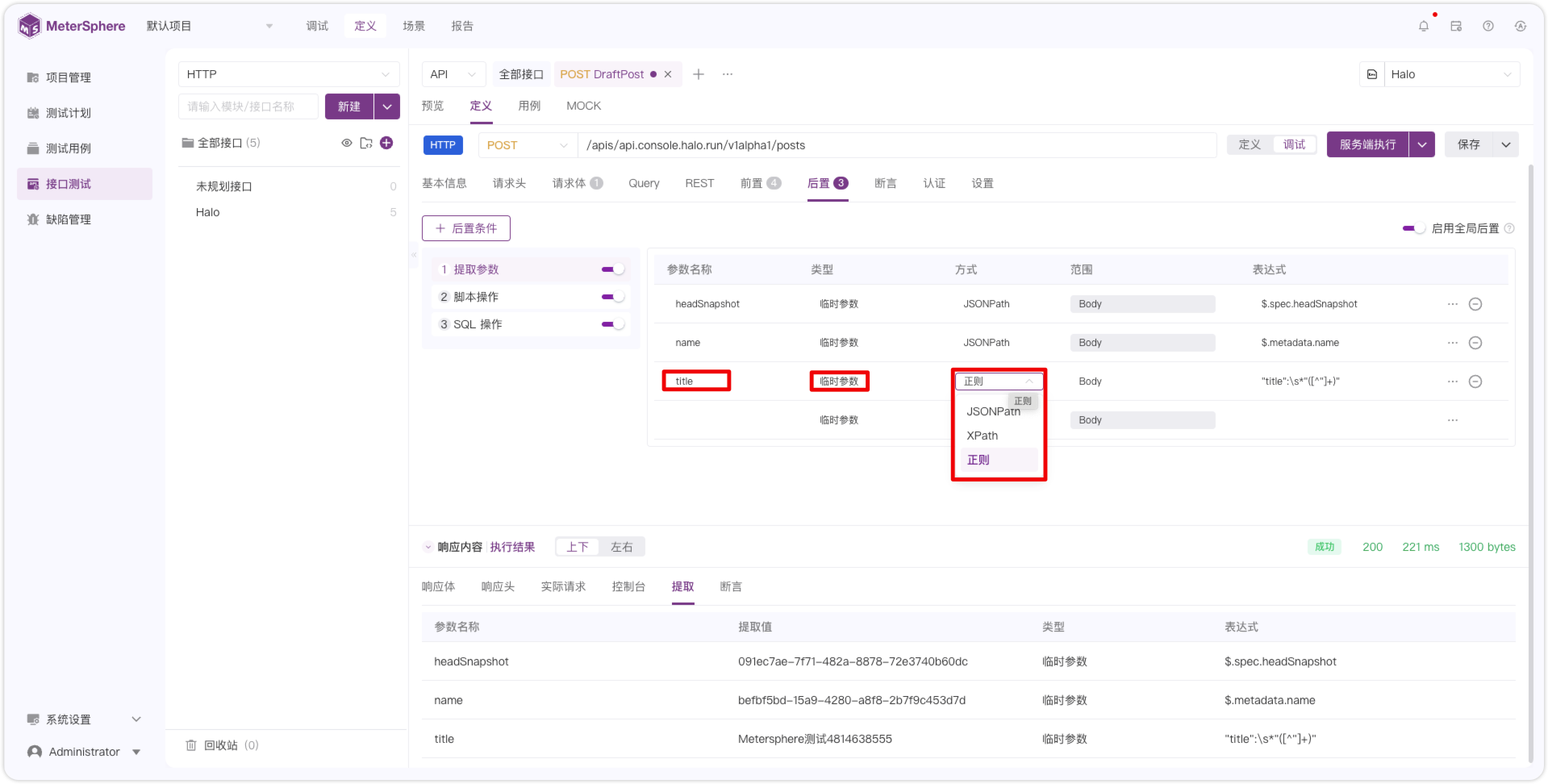The width and height of the screenshot is (1548, 784).
Task: Open more options for title row
Action: [x=1453, y=382]
